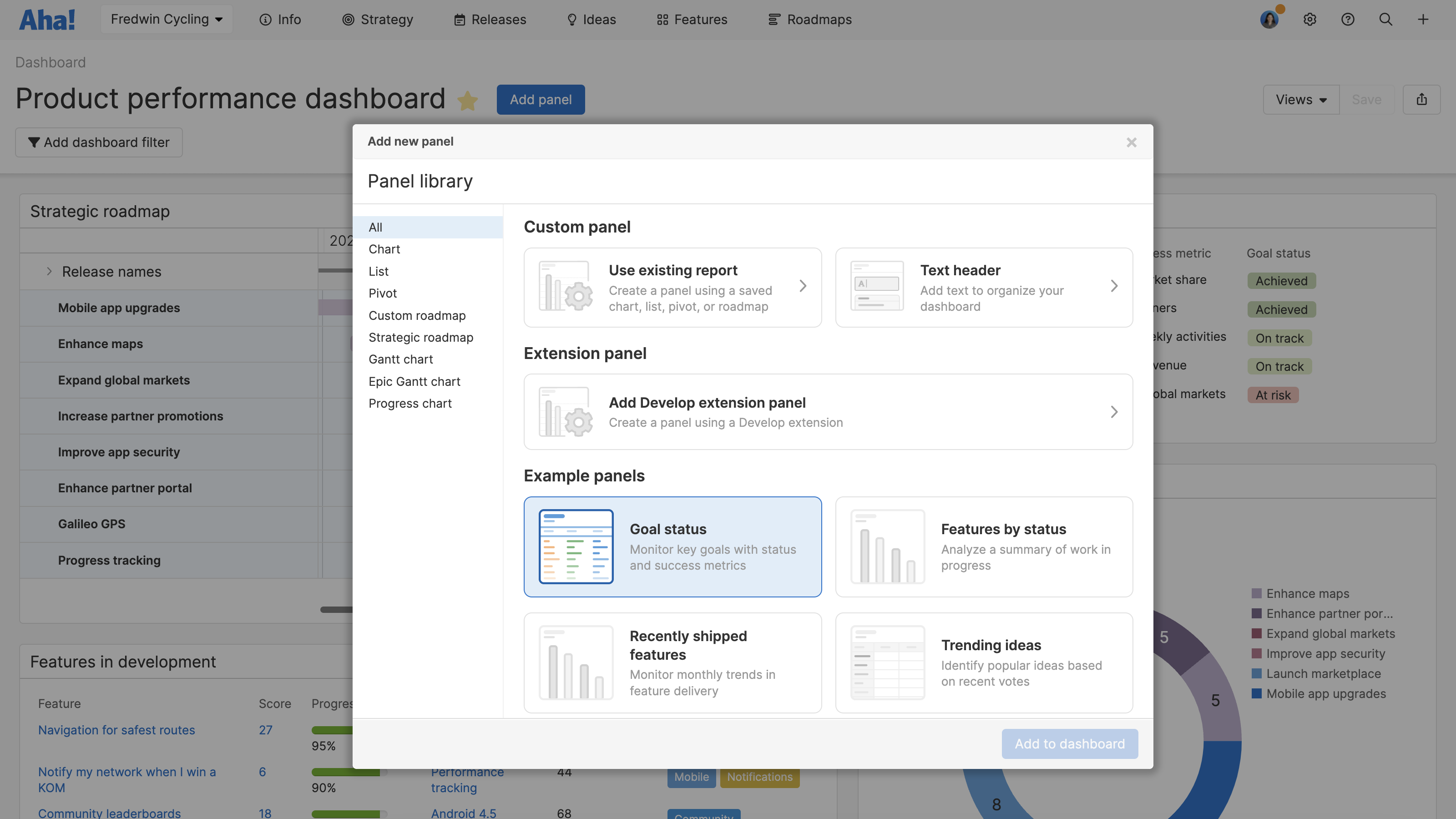The width and height of the screenshot is (1456, 819).
Task: Expand the Release names row
Action: pyautogui.click(x=50, y=271)
